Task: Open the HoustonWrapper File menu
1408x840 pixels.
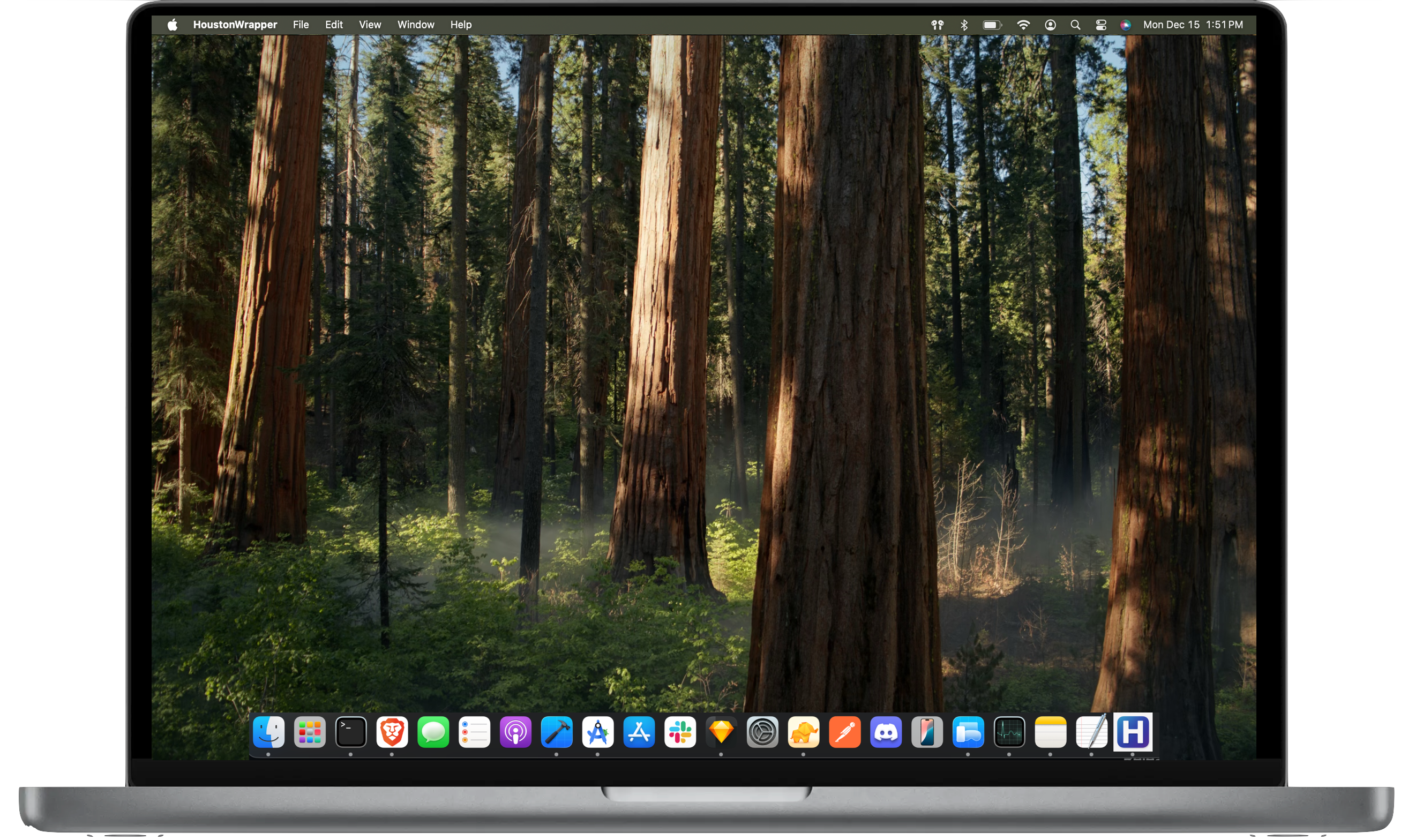Action: 301,24
